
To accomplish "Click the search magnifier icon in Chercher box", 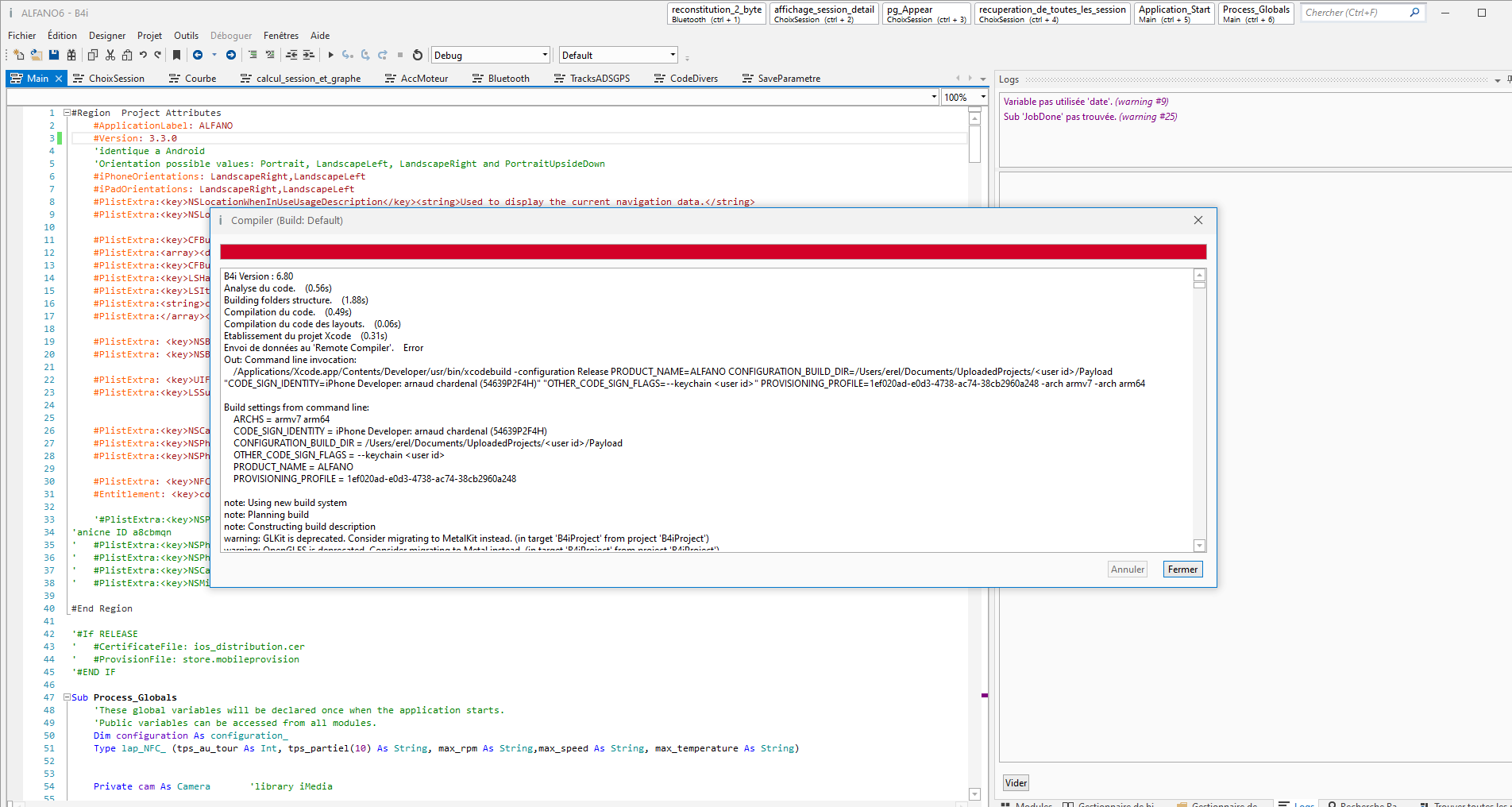I will [x=1414, y=12].
